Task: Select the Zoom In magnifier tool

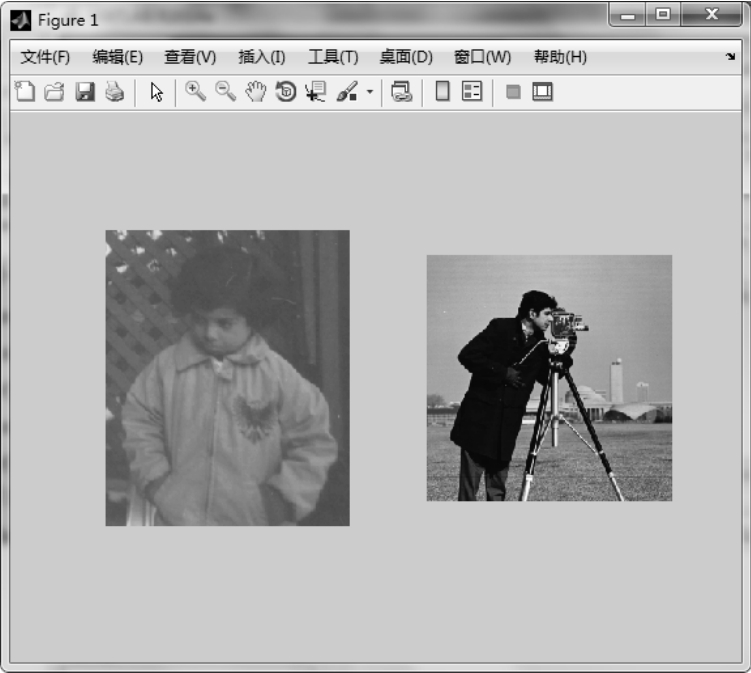Action: point(196,92)
